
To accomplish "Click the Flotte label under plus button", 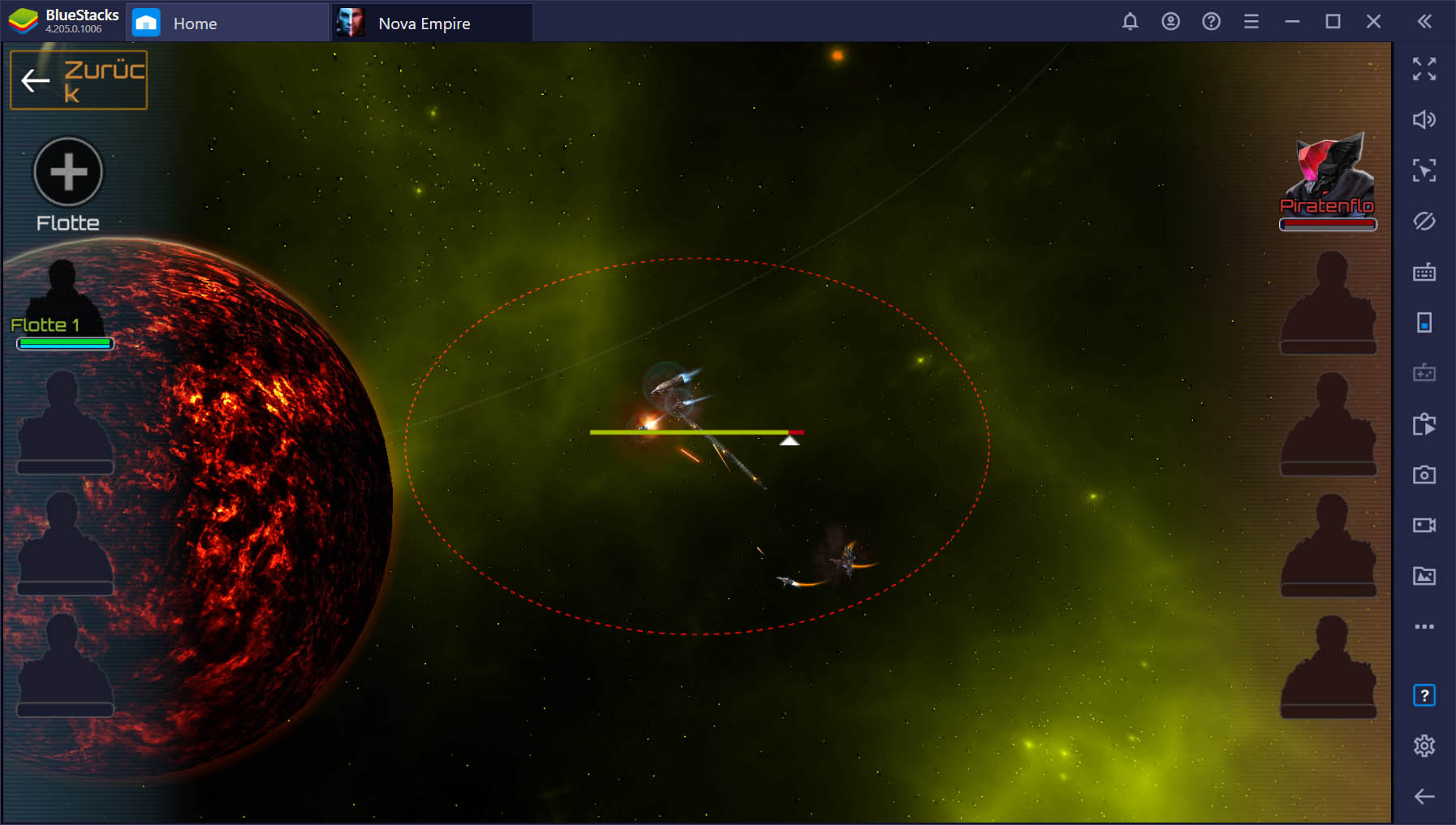I will tap(68, 223).
